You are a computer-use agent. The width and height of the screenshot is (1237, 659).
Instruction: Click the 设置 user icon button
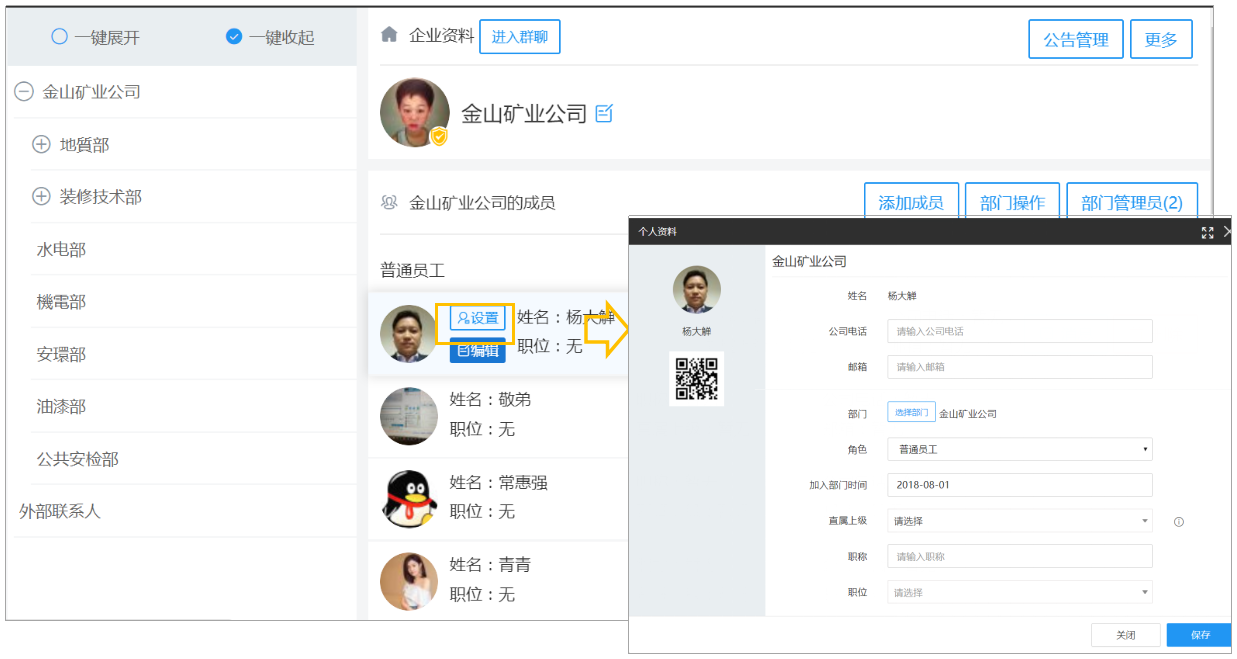pyautogui.click(x=477, y=318)
